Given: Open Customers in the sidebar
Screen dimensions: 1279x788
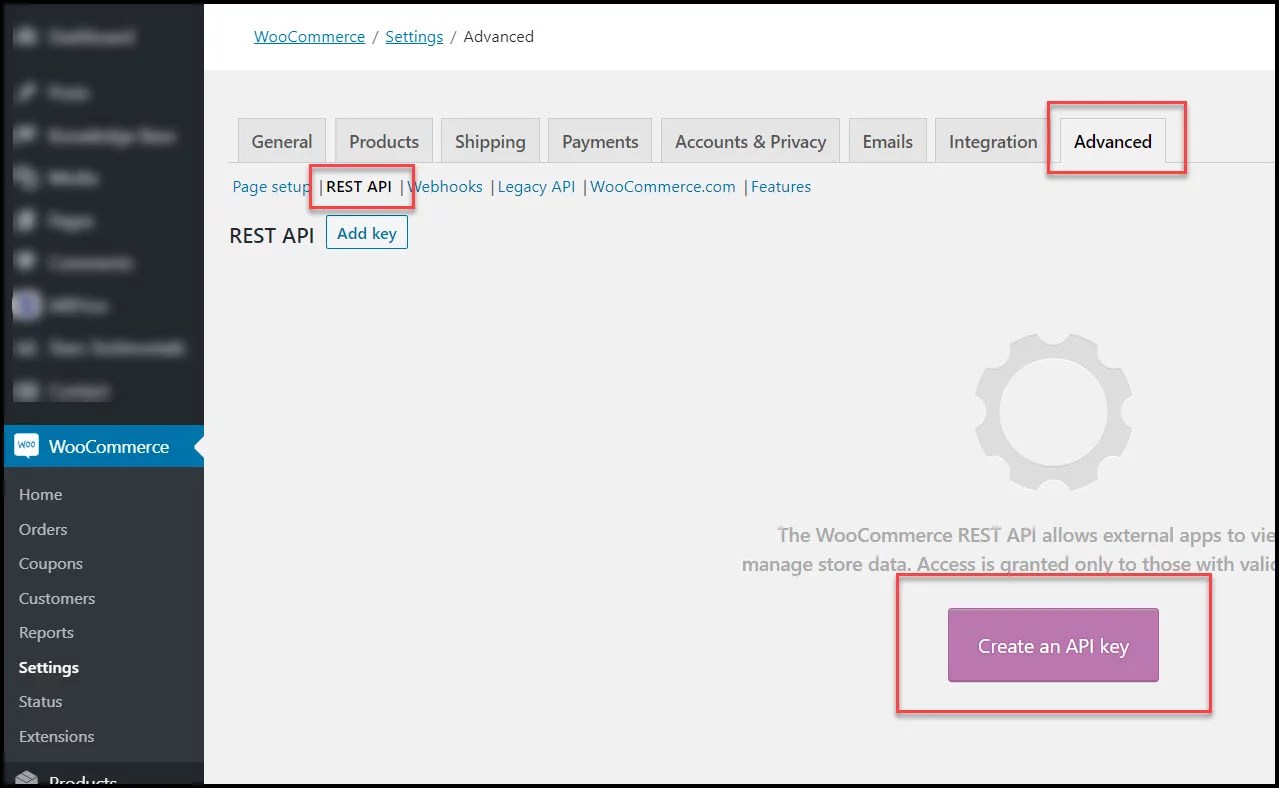Looking at the screenshot, I should click(57, 598).
